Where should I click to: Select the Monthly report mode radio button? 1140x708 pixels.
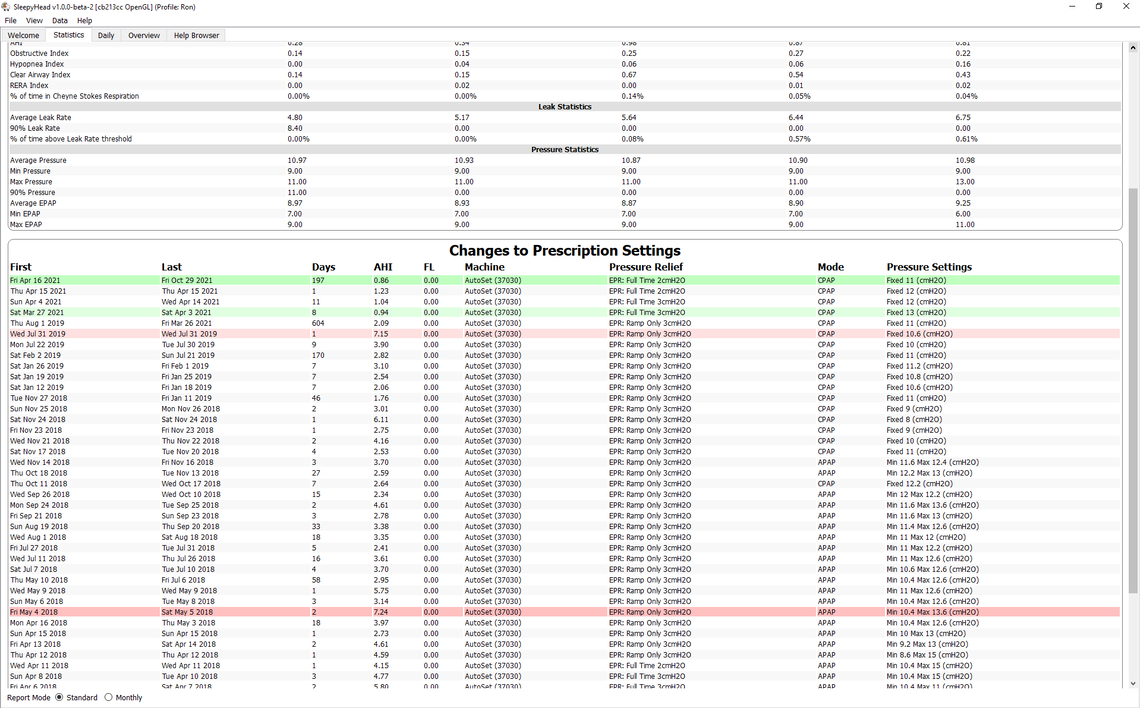point(108,697)
